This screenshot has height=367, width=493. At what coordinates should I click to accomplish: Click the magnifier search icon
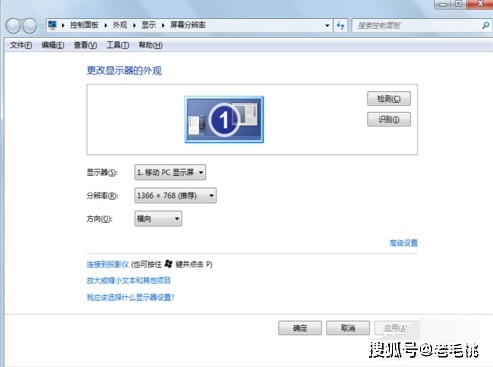click(485, 25)
